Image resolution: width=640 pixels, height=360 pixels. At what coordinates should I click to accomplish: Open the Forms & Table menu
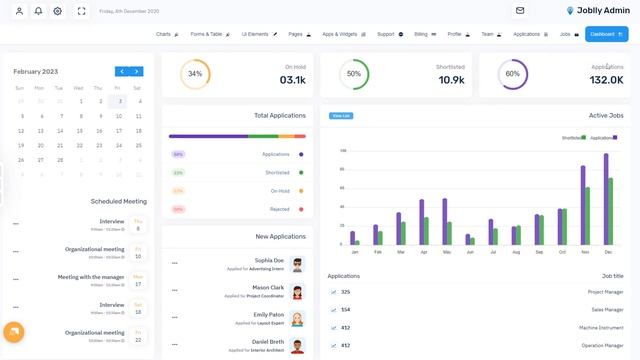210,34
